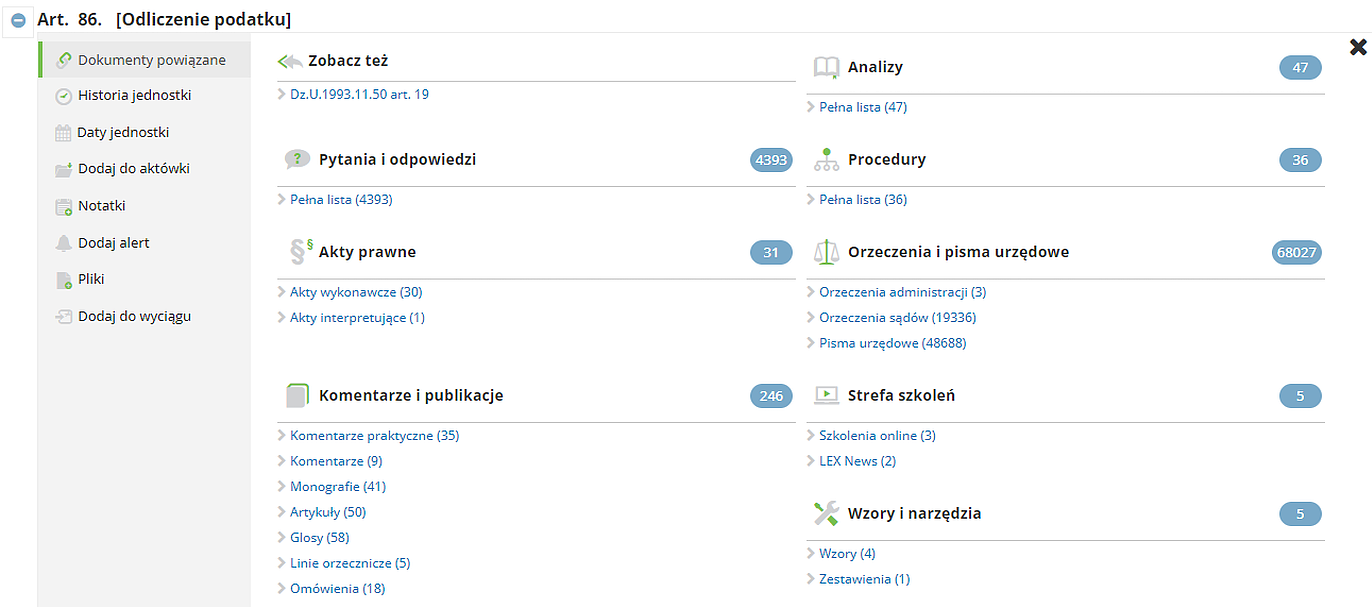Screen dimensions: 1372x607
Task: Click the folder icon for Dodaj do aktówki
Action: (63, 170)
